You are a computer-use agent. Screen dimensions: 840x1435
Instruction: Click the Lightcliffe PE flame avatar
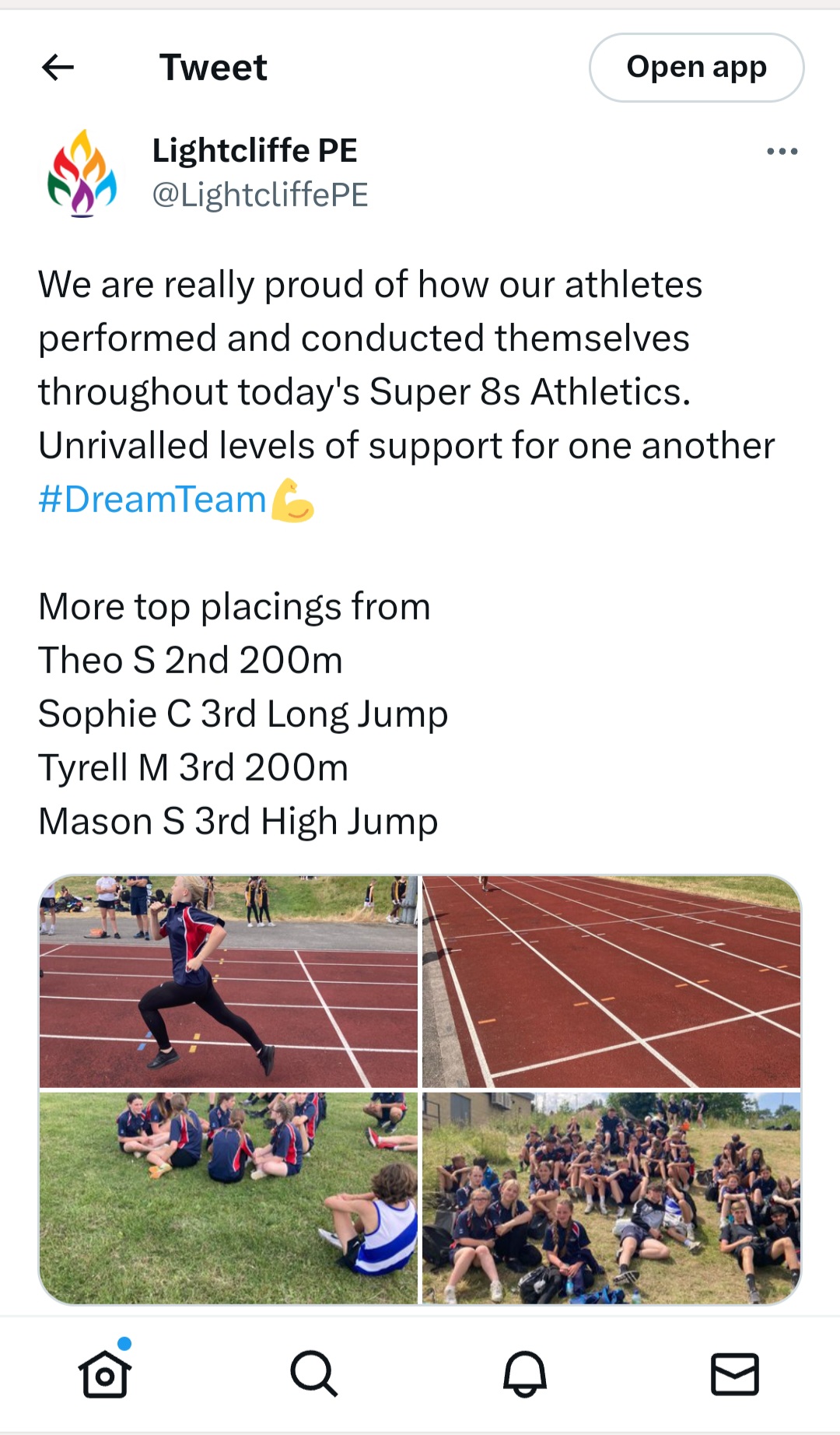click(x=82, y=173)
